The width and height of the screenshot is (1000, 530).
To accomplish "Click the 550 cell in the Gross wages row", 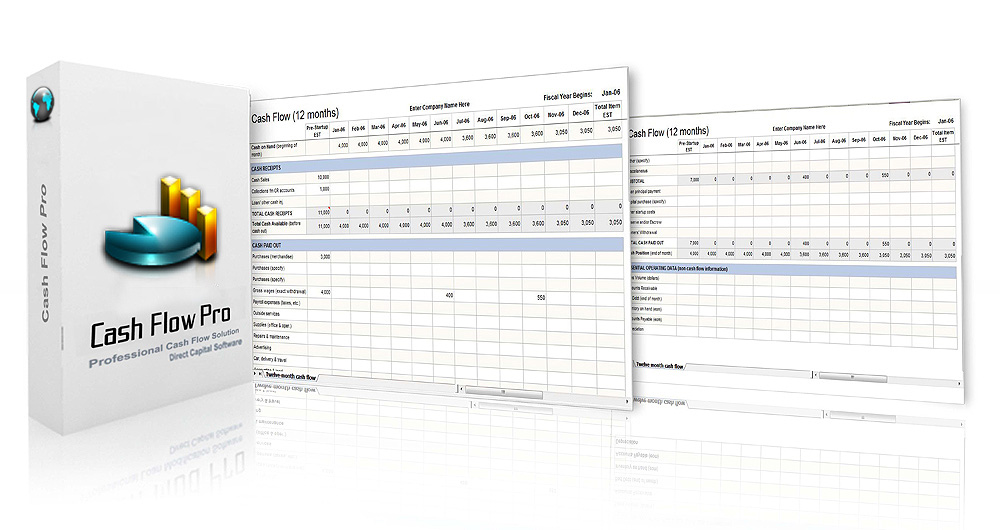I will pos(541,297).
